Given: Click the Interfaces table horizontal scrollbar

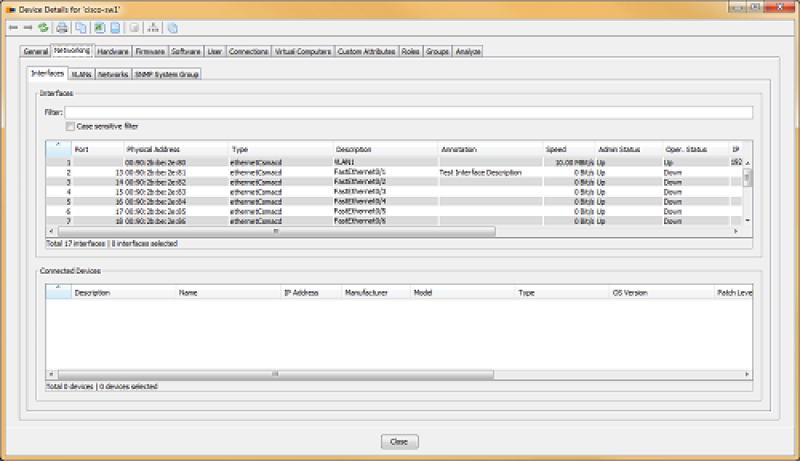Looking at the screenshot, I should tap(270, 231).
